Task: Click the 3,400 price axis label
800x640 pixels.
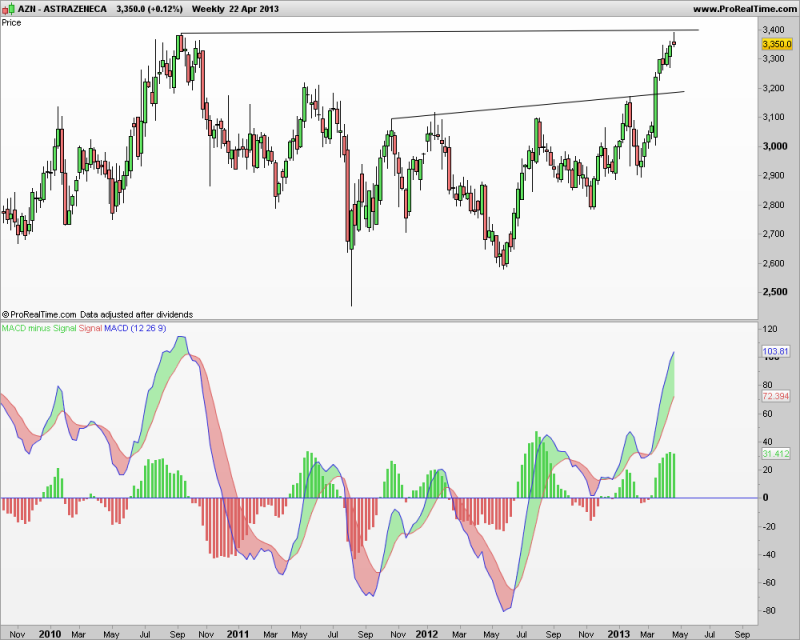Action: [773, 30]
